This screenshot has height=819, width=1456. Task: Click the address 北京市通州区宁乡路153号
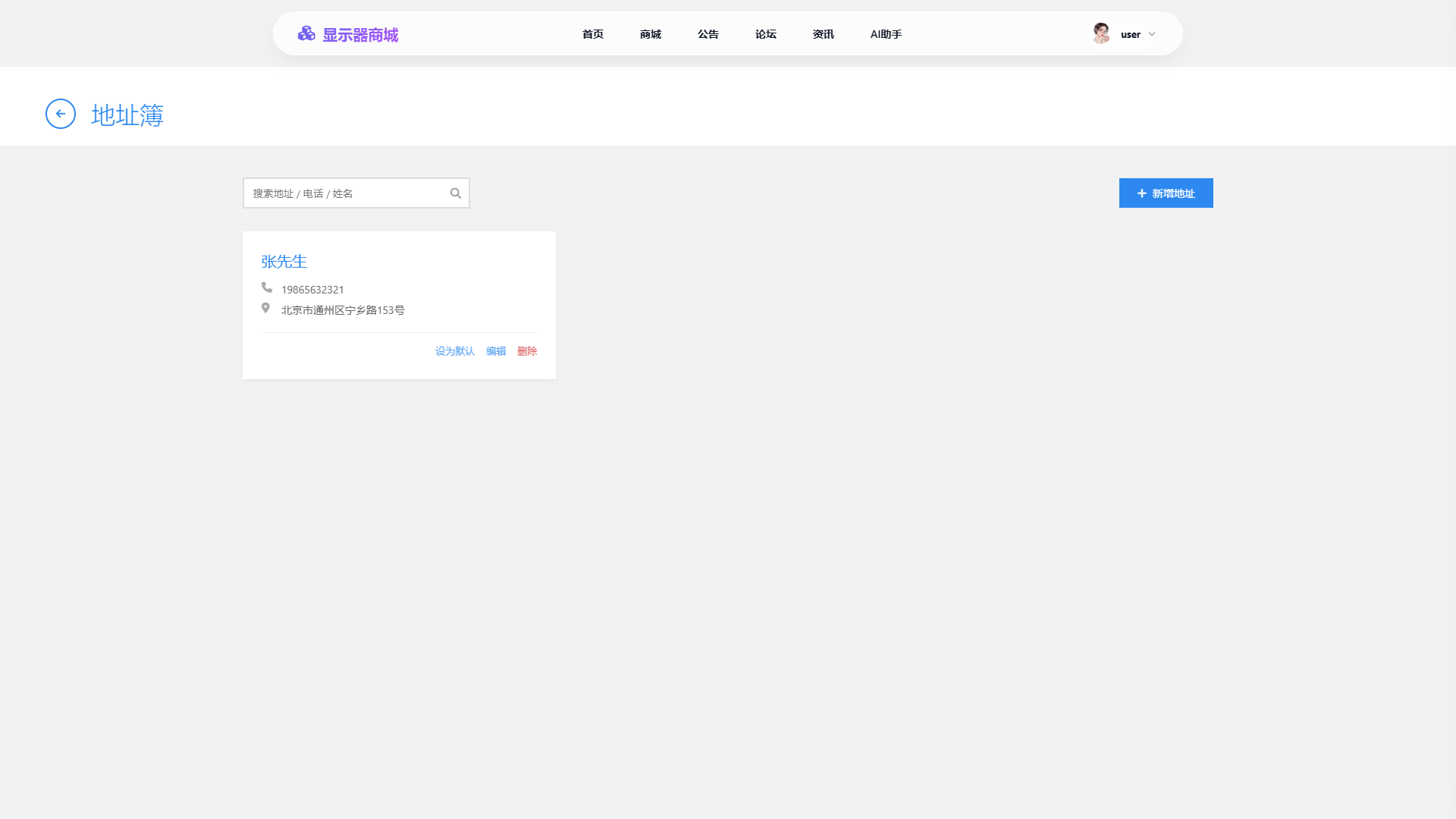(x=343, y=310)
